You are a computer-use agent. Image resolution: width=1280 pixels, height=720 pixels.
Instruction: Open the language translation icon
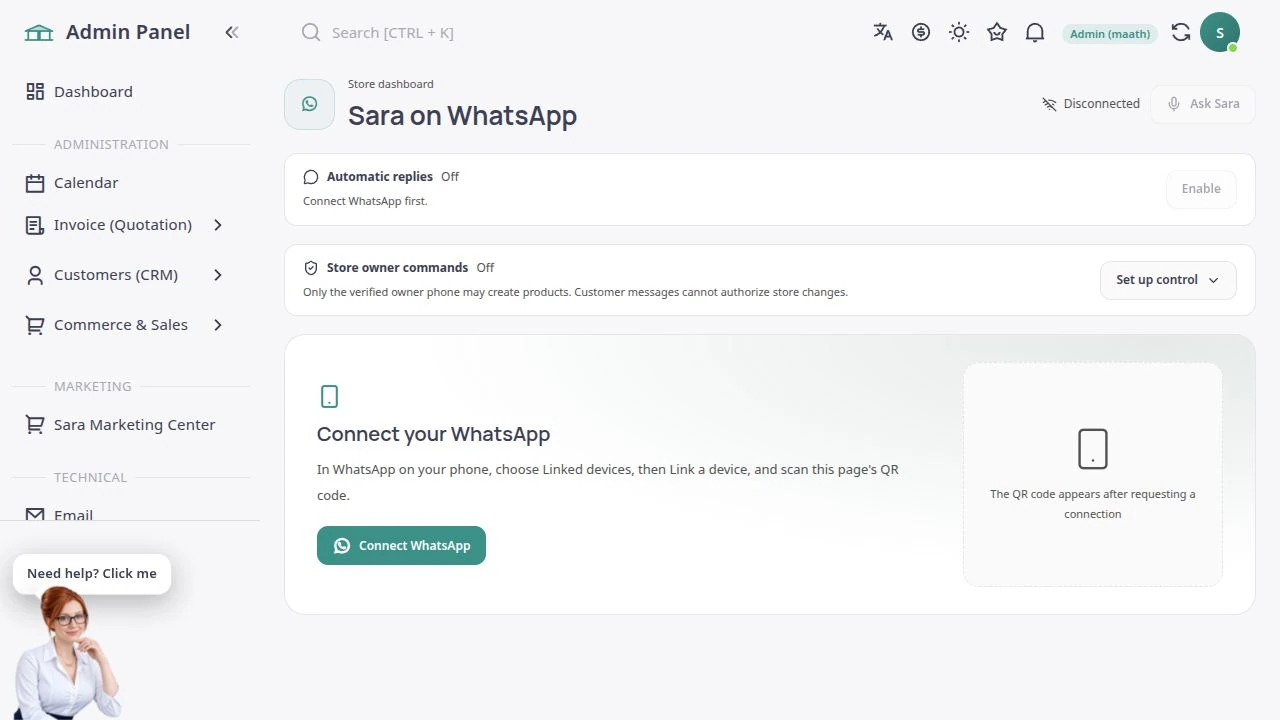point(883,32)
